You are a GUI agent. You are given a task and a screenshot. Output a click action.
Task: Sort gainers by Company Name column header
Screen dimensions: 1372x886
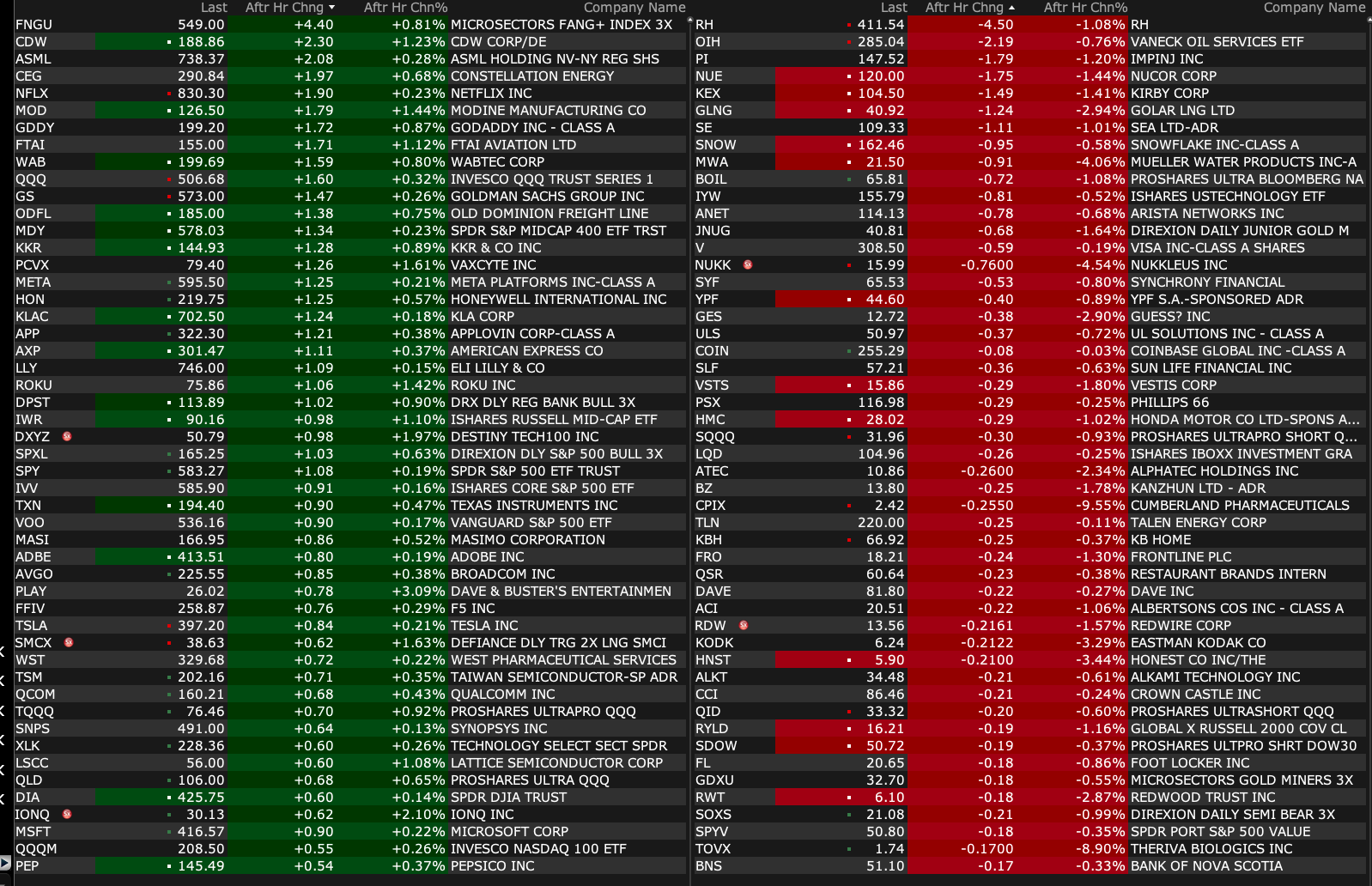[x=634, y=8]
